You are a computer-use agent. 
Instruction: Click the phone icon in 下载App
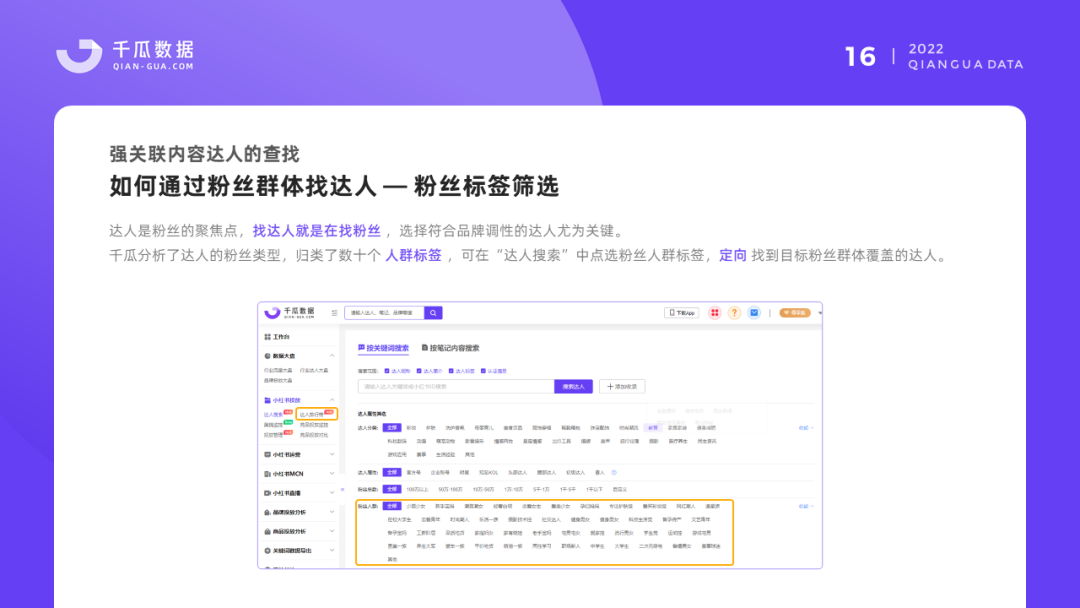pyautogui.click(x=672, y=313)
